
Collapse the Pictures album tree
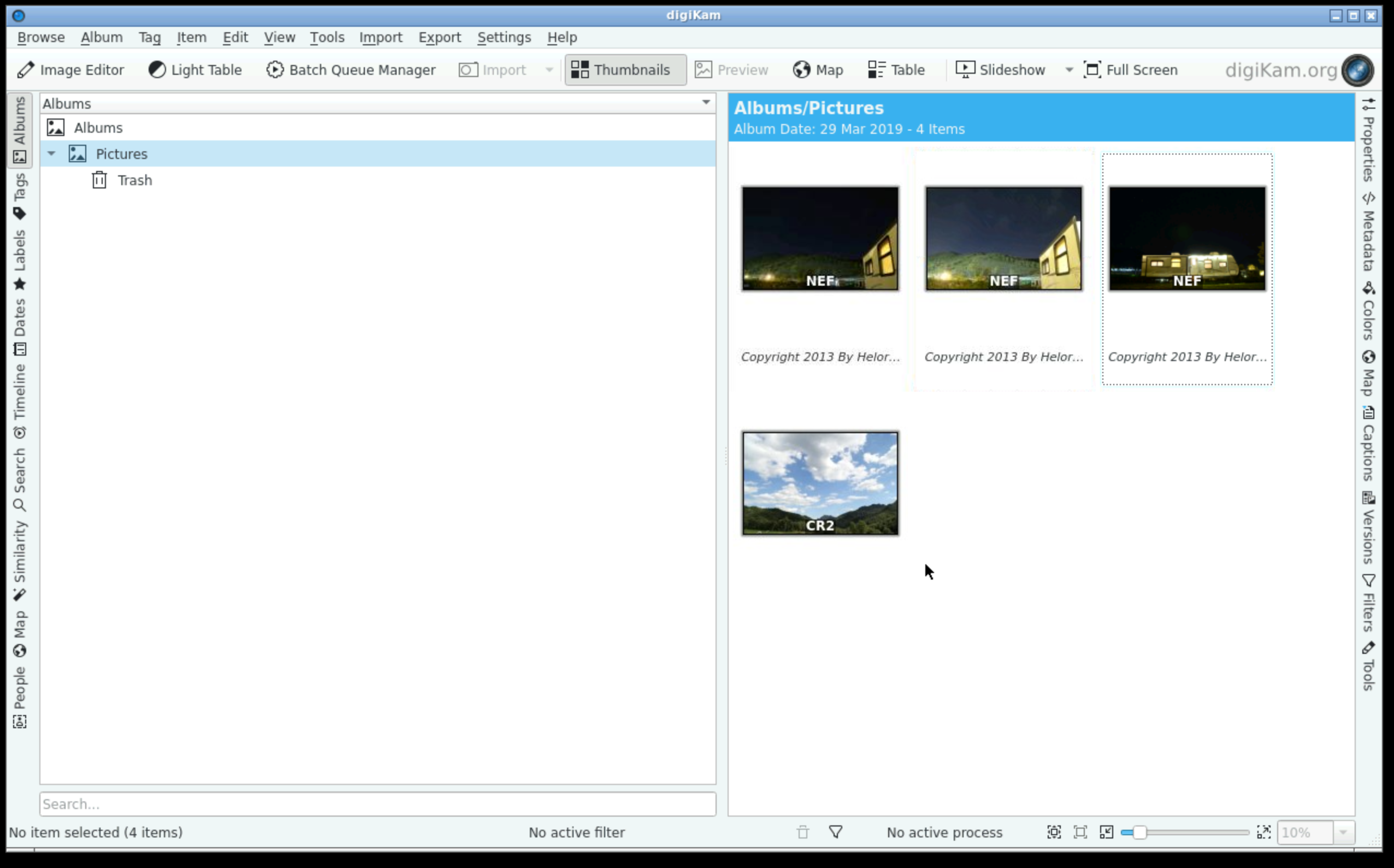click(51, 153)
